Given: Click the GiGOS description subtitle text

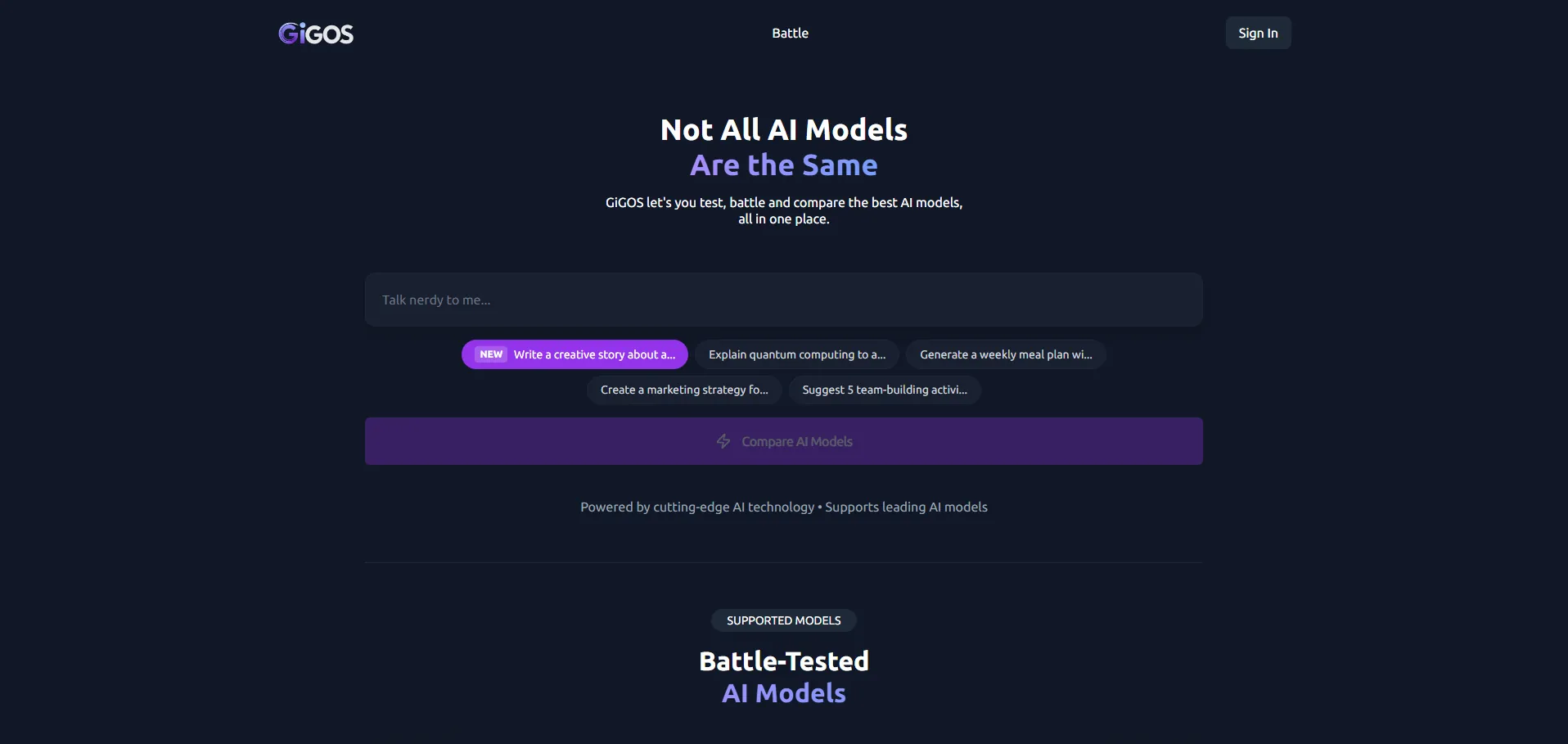Looking at the screenshot, I should [x=783, y=210].
